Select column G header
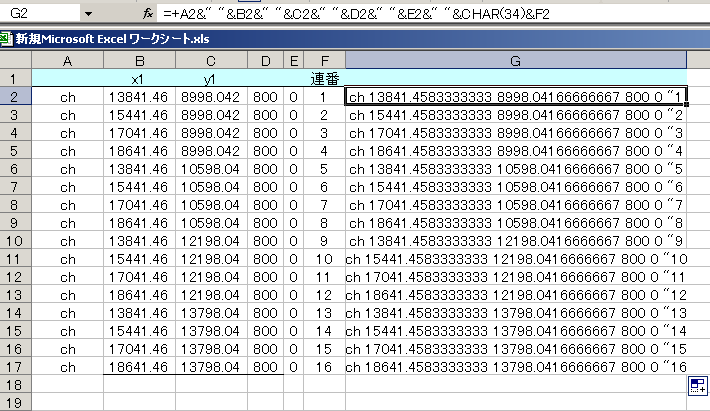Screen dimensions: 710x411 pos(516,61)
